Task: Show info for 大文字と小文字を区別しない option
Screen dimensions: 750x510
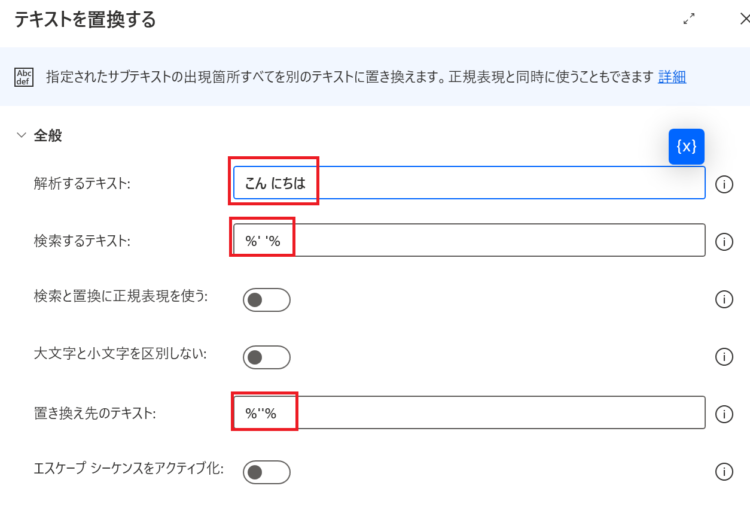Action: pos(724,356)
